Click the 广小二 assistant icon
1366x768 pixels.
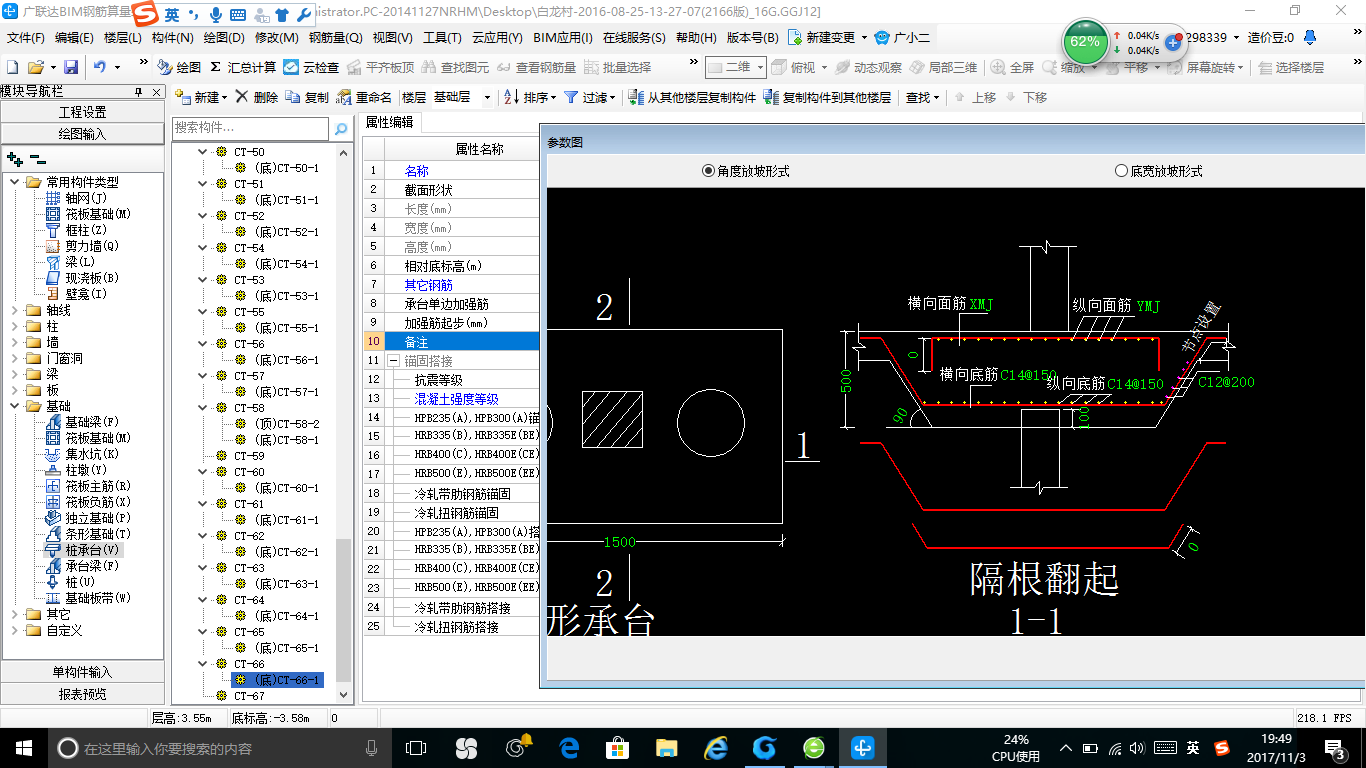901,37
